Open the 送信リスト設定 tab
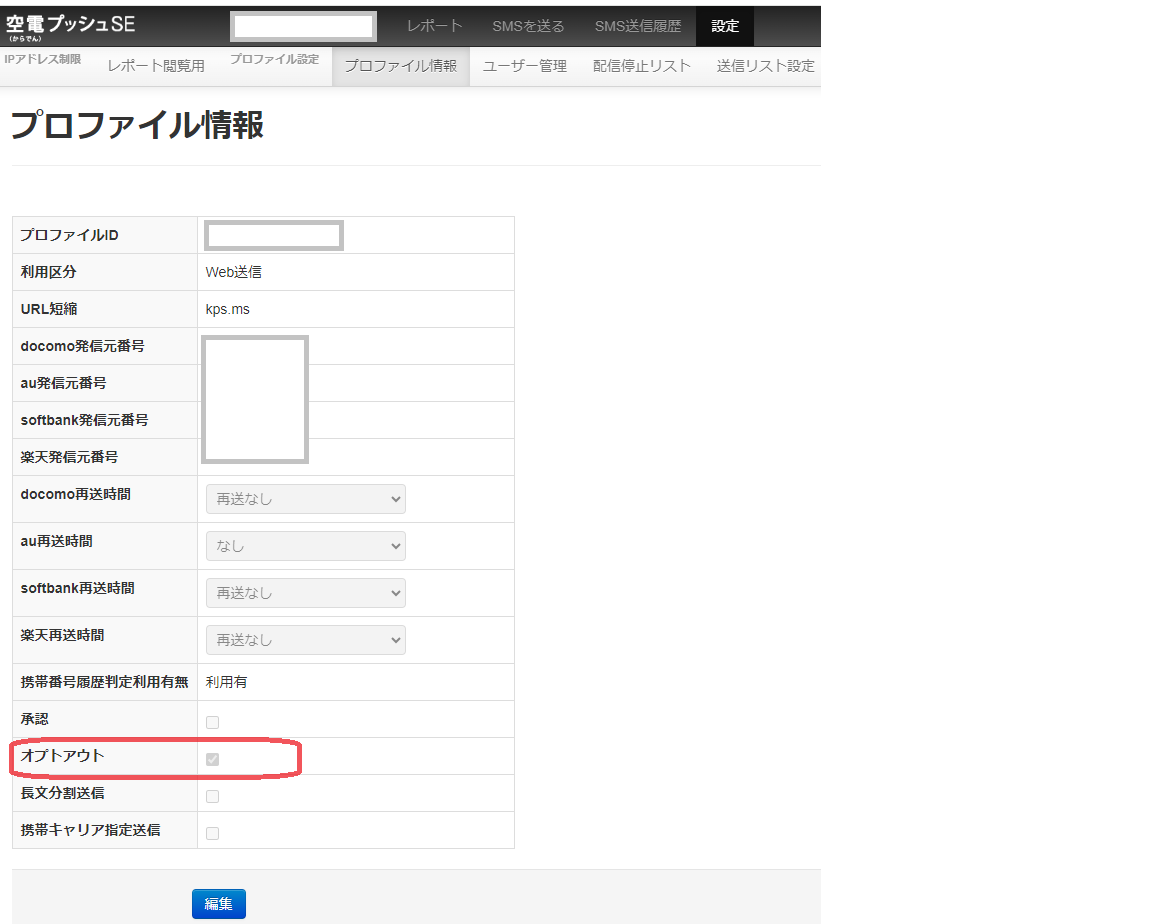 [765, 66]
